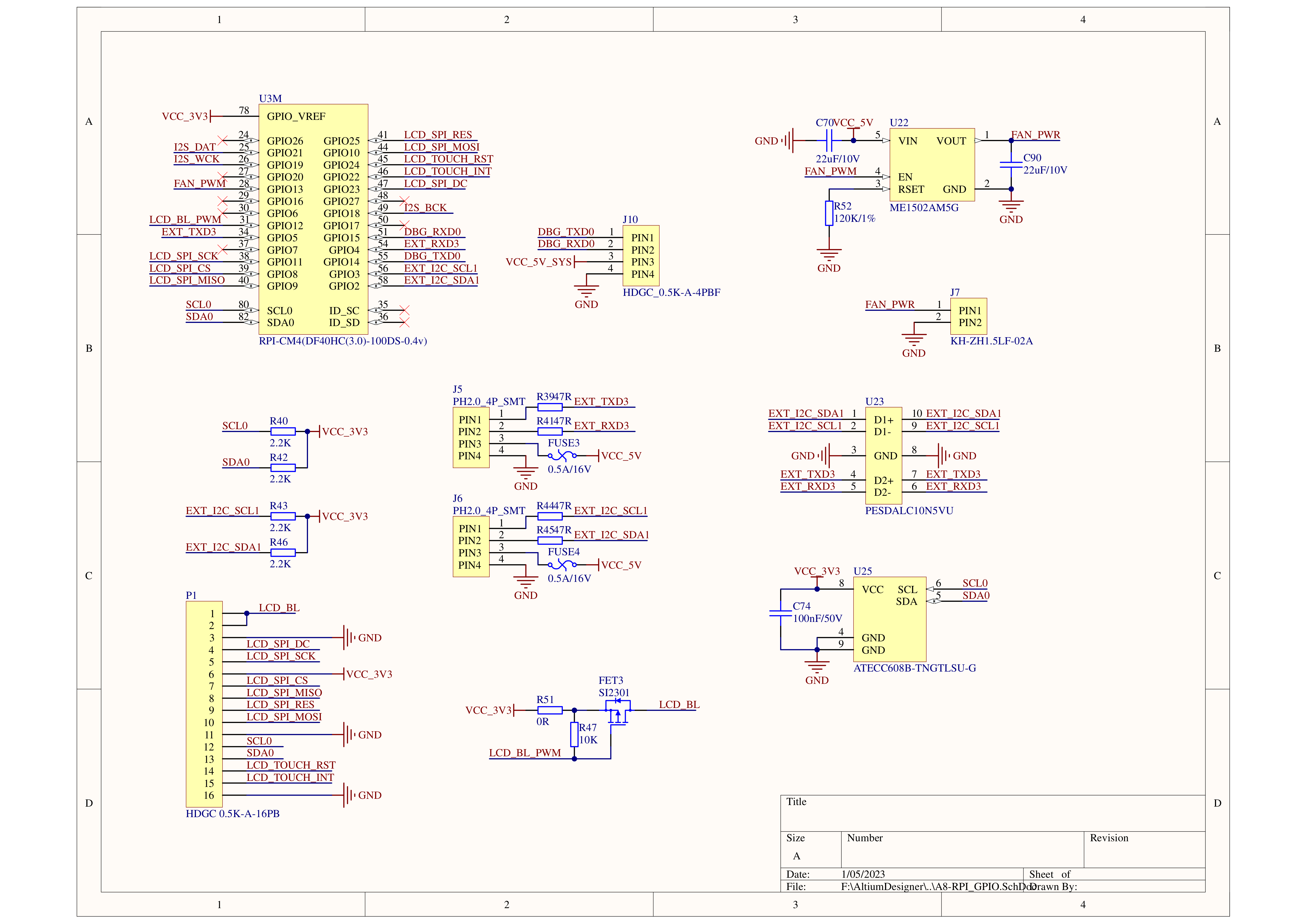
Task: Click the 10K resistor value
Action: (588, 740)
